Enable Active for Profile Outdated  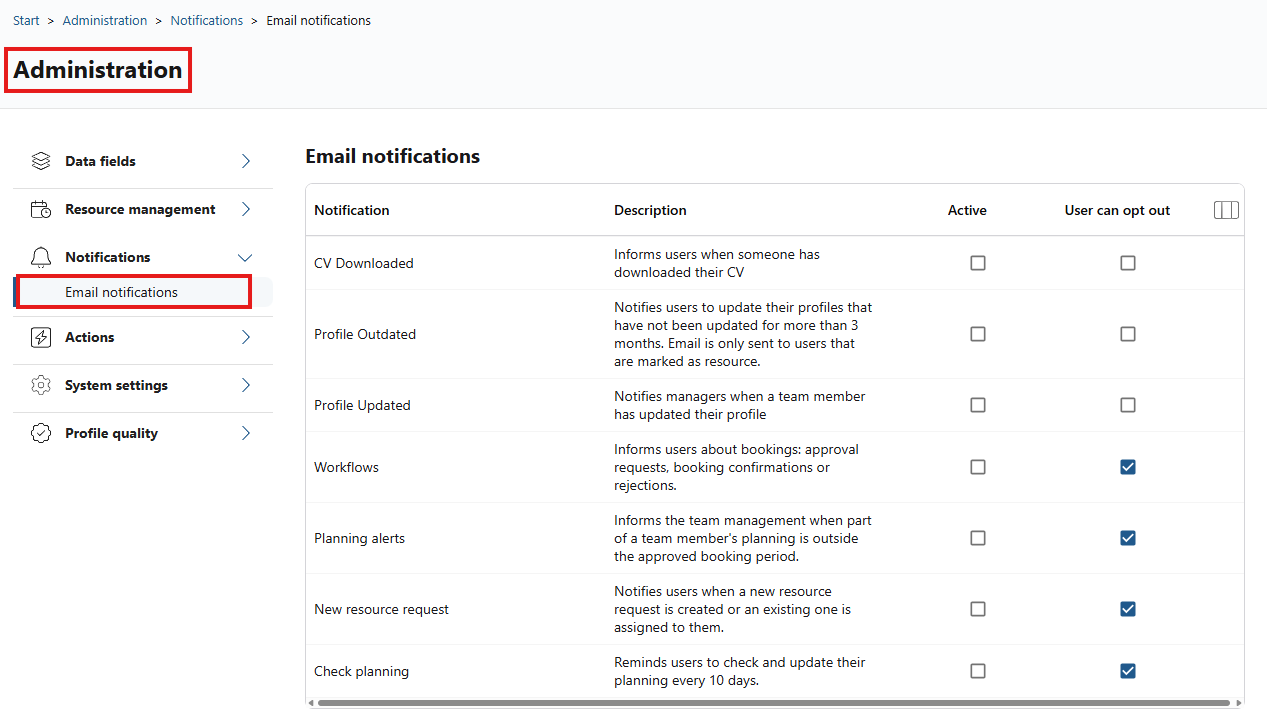(x=978, y=334)
